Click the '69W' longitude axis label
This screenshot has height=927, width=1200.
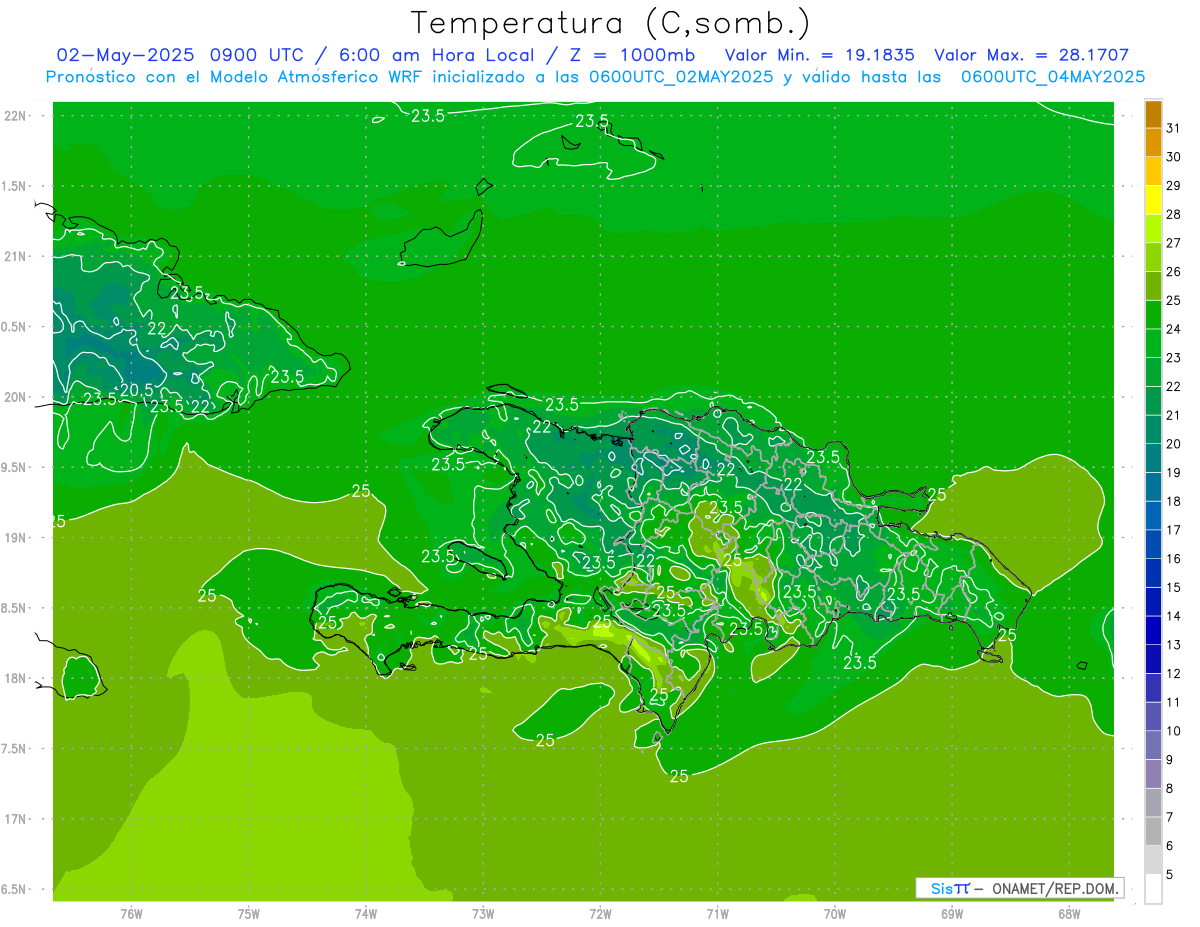(x=952, y=913)
